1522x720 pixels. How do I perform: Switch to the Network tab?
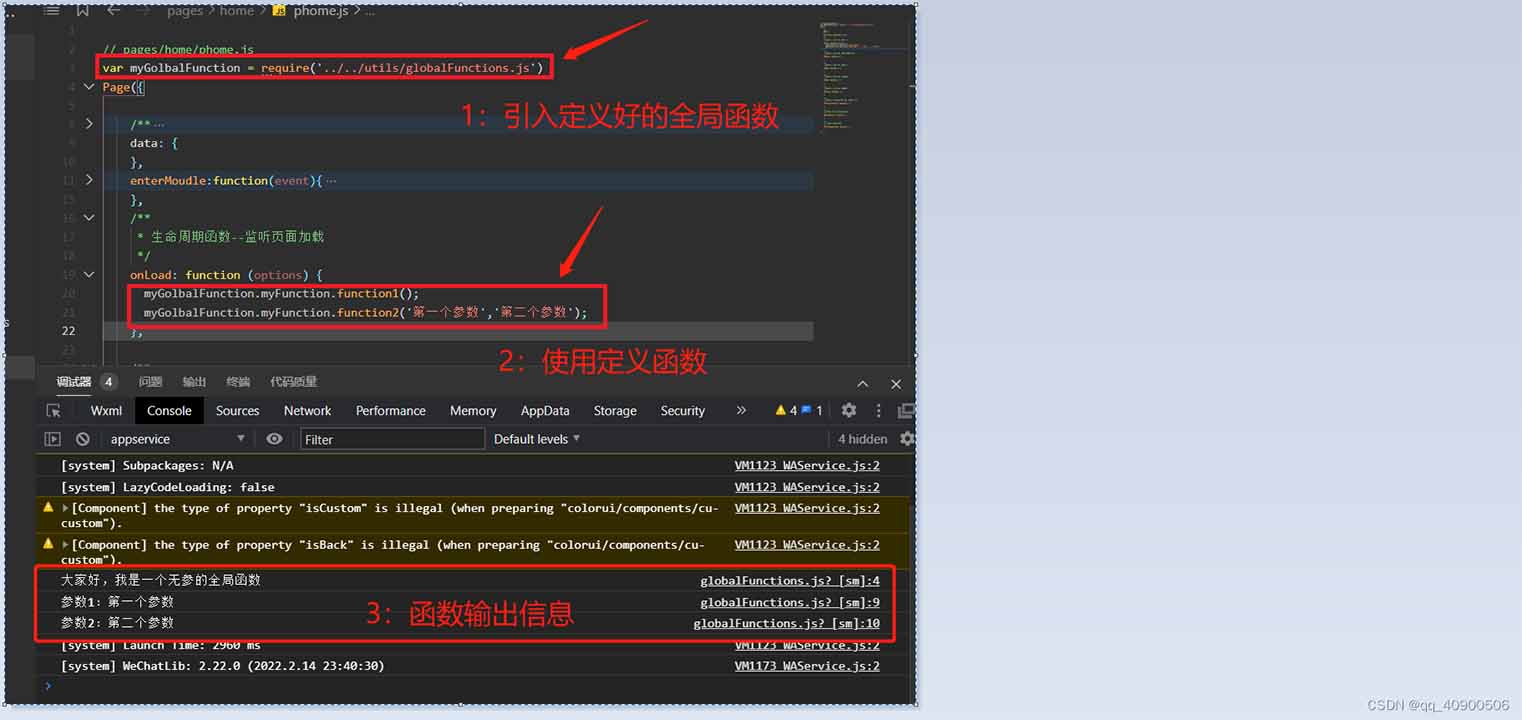pyautogui.click(x=307, y=411)
